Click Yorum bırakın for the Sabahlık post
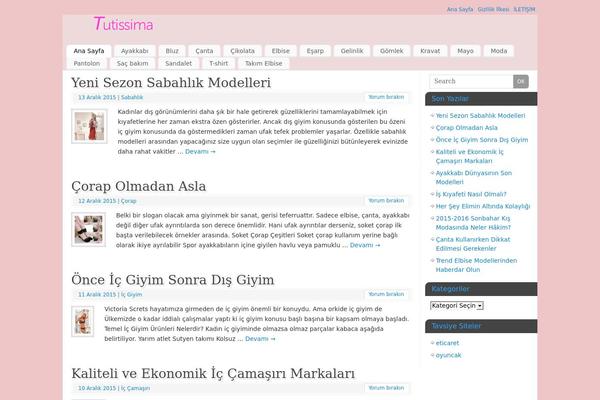The height and width of the screenshot is (400, 600). pos(386,97)
